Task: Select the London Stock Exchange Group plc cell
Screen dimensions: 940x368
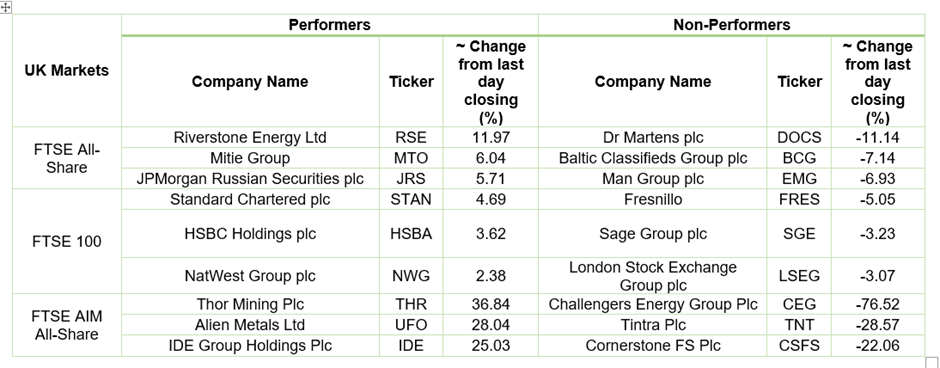Action: click(x=652, y=276)
